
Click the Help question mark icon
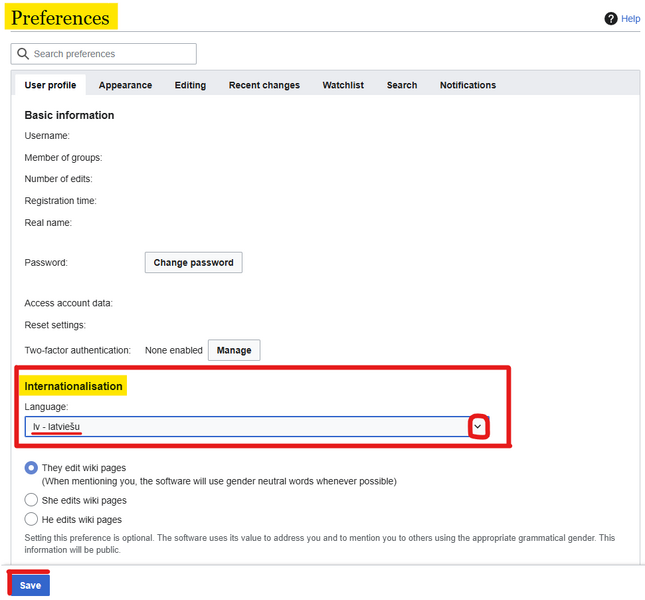(x=611, y=18)
